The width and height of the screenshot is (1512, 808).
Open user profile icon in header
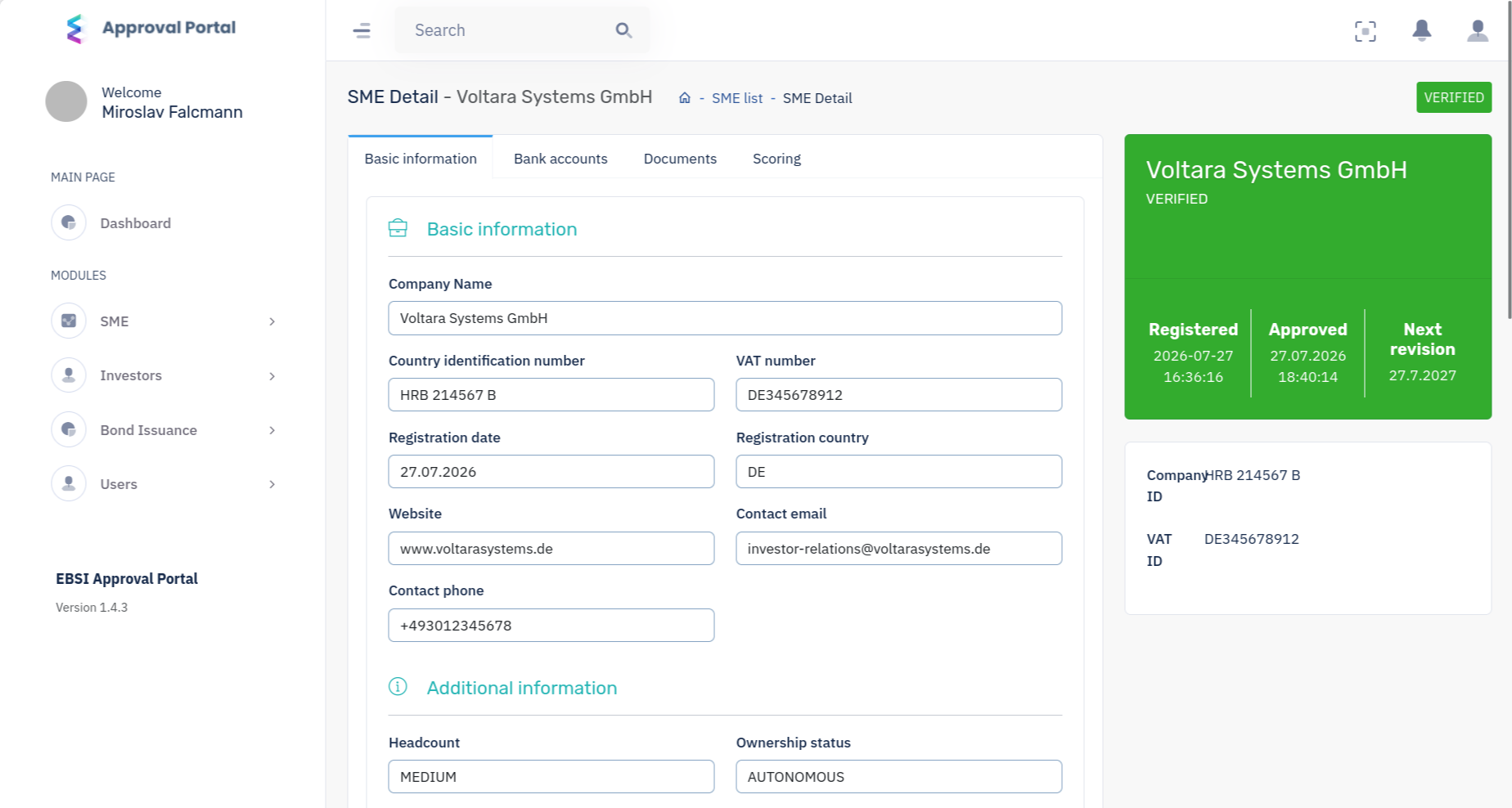point(1478,30)
